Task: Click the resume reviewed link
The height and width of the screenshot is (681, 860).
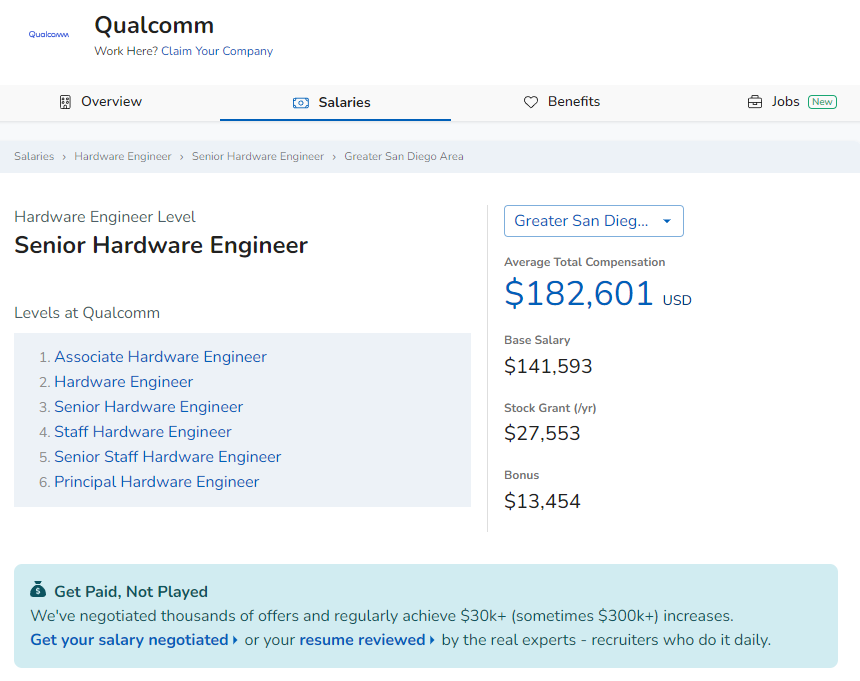Action: click(x=362, y=640)
